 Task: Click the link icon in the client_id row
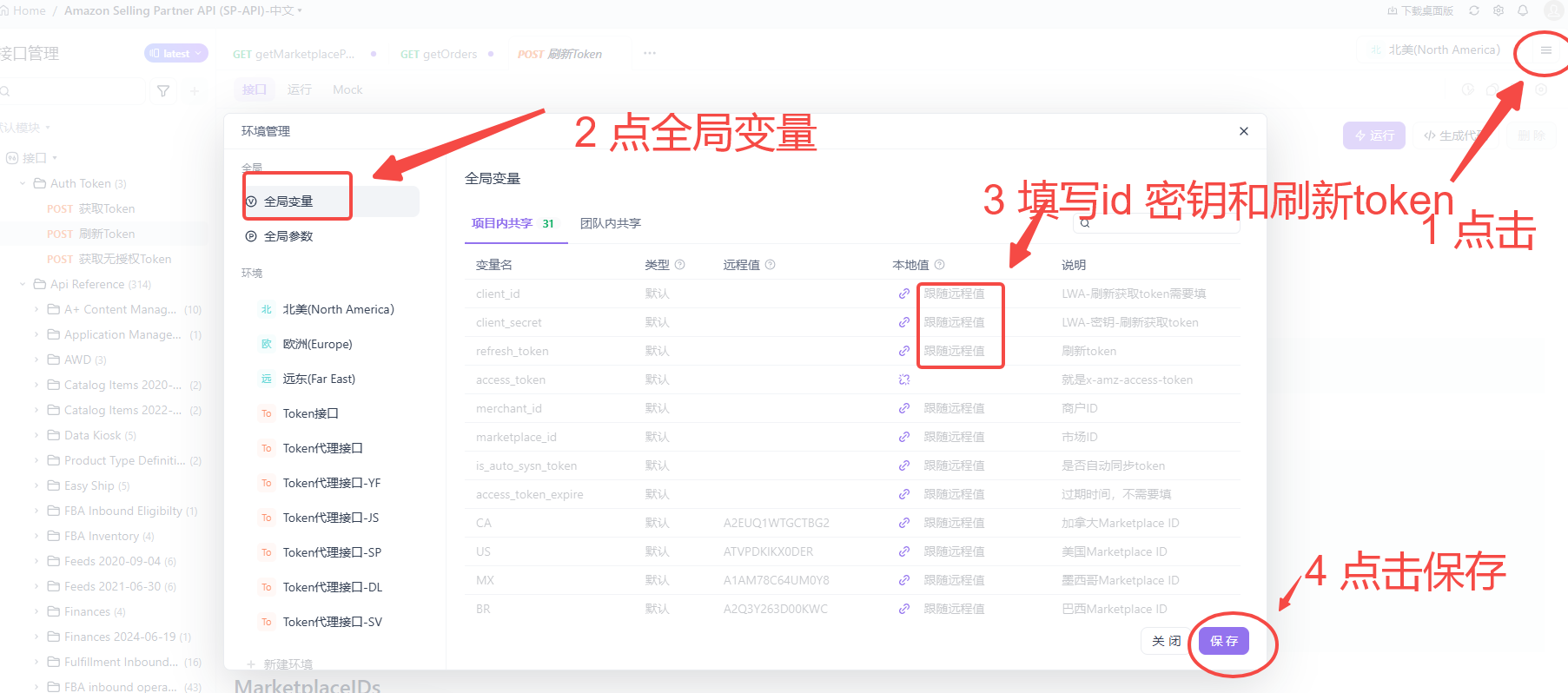[x=904, y=294]
